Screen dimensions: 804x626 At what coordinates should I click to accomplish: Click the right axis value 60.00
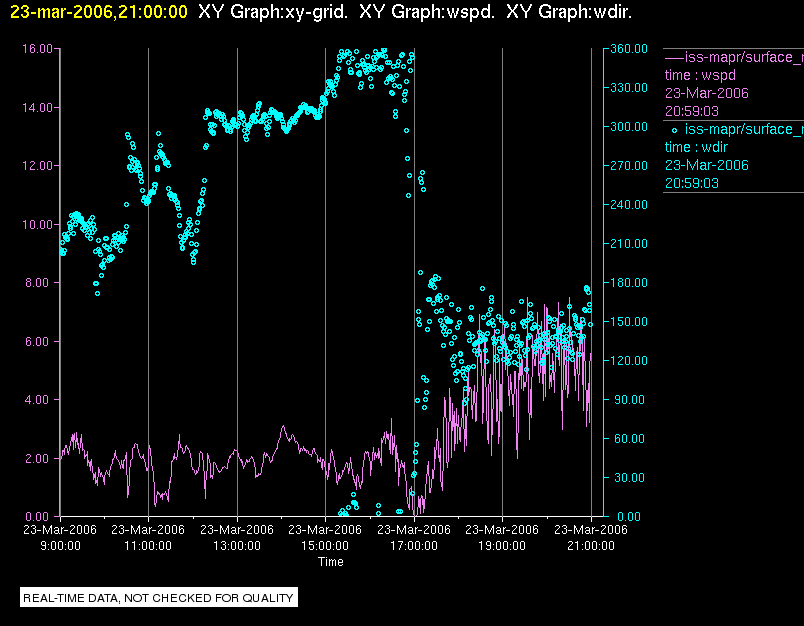click(629, 438)
